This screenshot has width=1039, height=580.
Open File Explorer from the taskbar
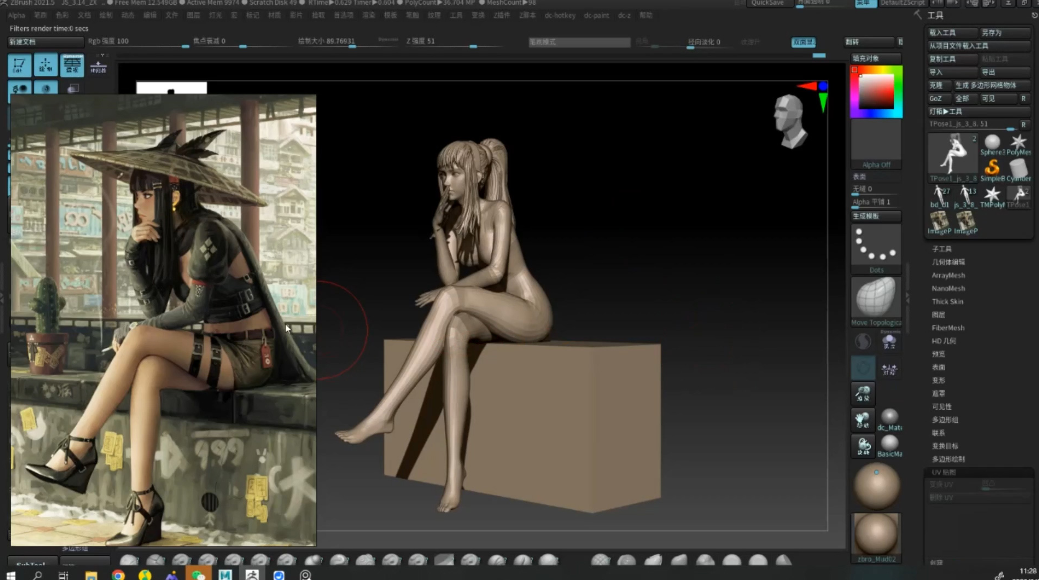91,575
